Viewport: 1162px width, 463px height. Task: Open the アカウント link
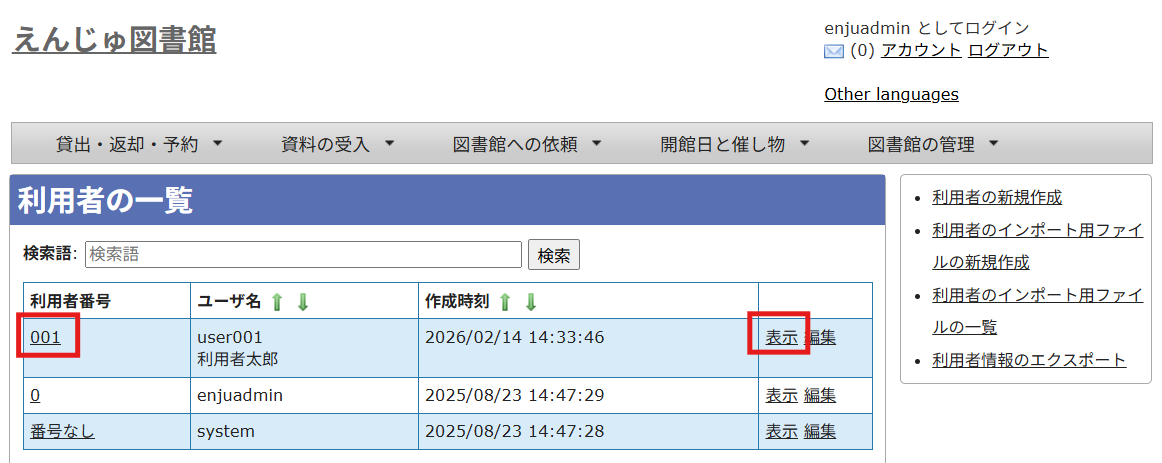coord(921,50)
